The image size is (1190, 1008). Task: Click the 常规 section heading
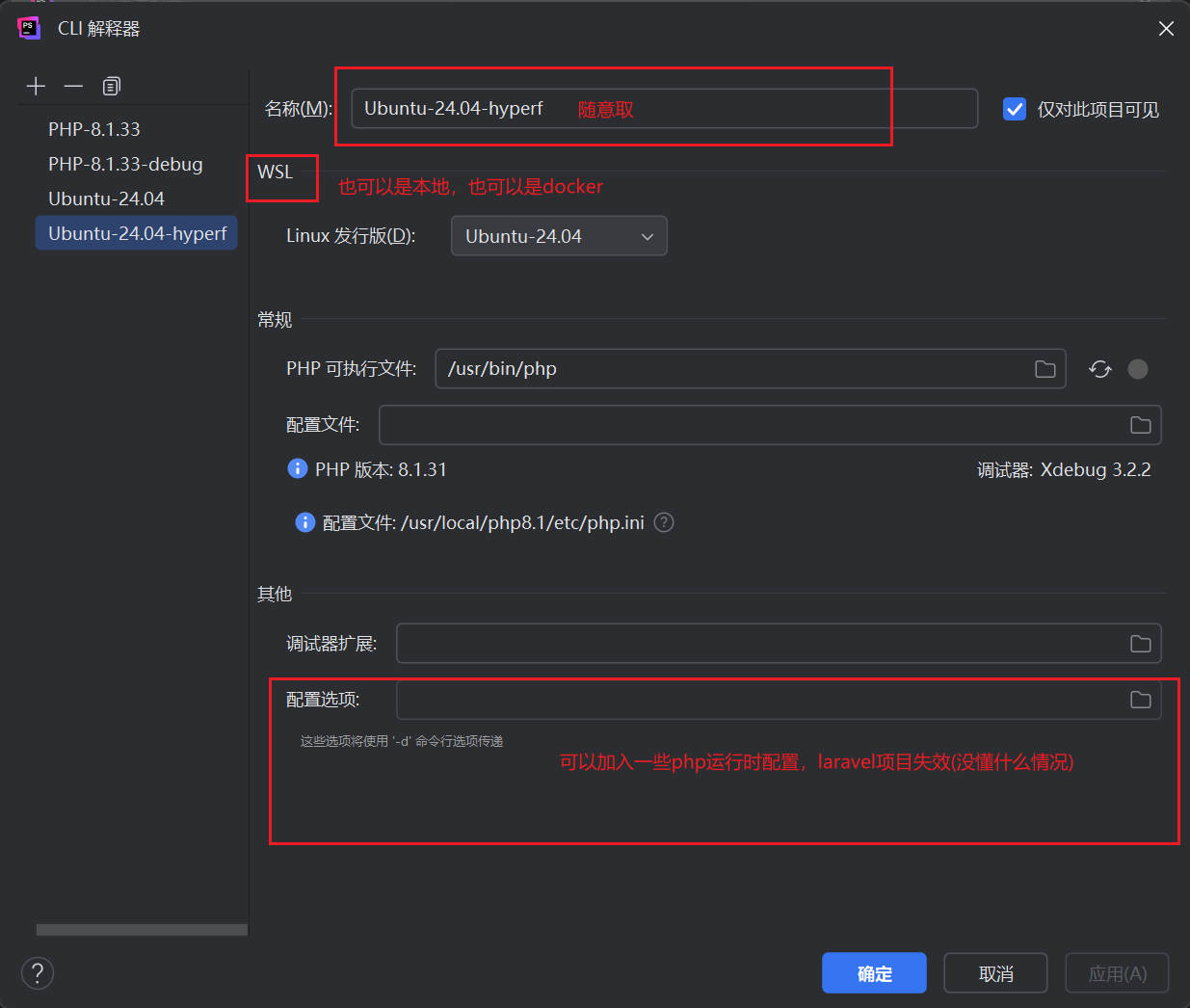tap(275, 319)
